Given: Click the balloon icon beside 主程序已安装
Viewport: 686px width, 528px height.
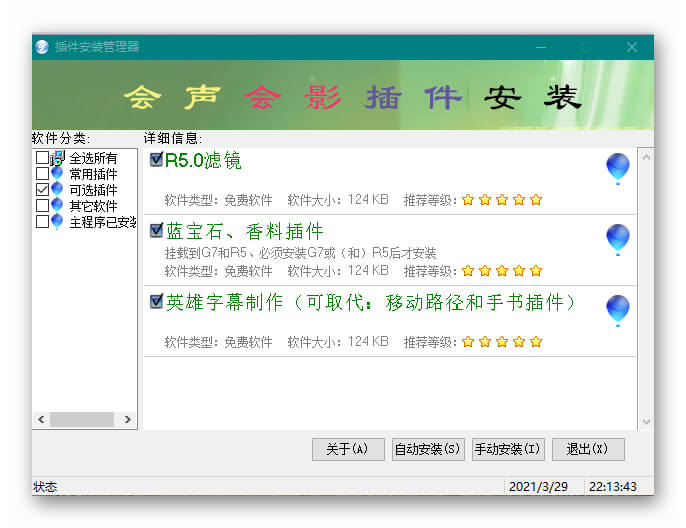Looking at the screenshot, I should [x=57, y=222].
